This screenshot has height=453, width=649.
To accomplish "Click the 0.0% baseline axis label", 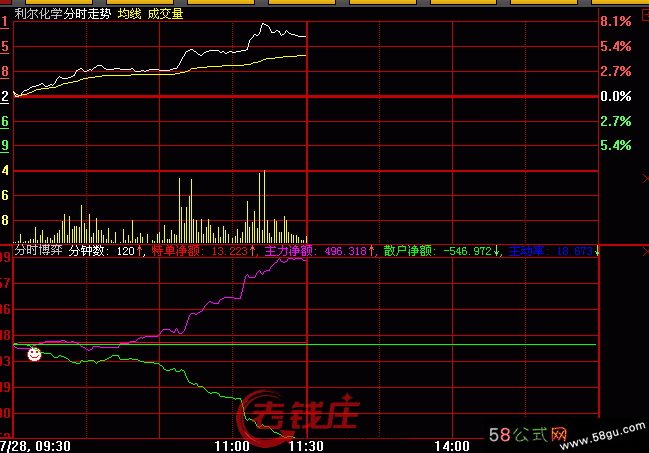I will click(615, 96).
